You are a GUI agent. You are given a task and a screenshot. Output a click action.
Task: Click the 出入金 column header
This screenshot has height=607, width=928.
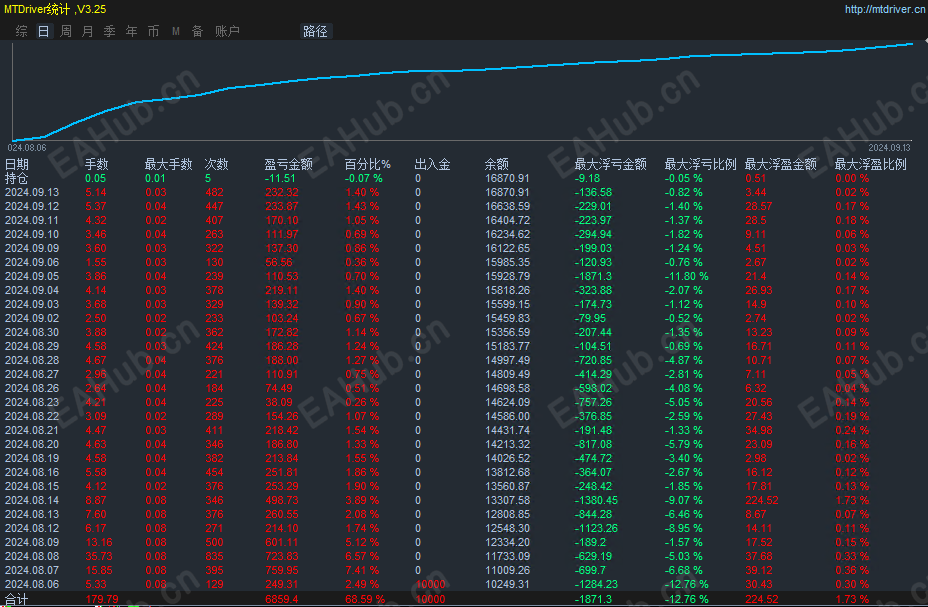[432, 164]
